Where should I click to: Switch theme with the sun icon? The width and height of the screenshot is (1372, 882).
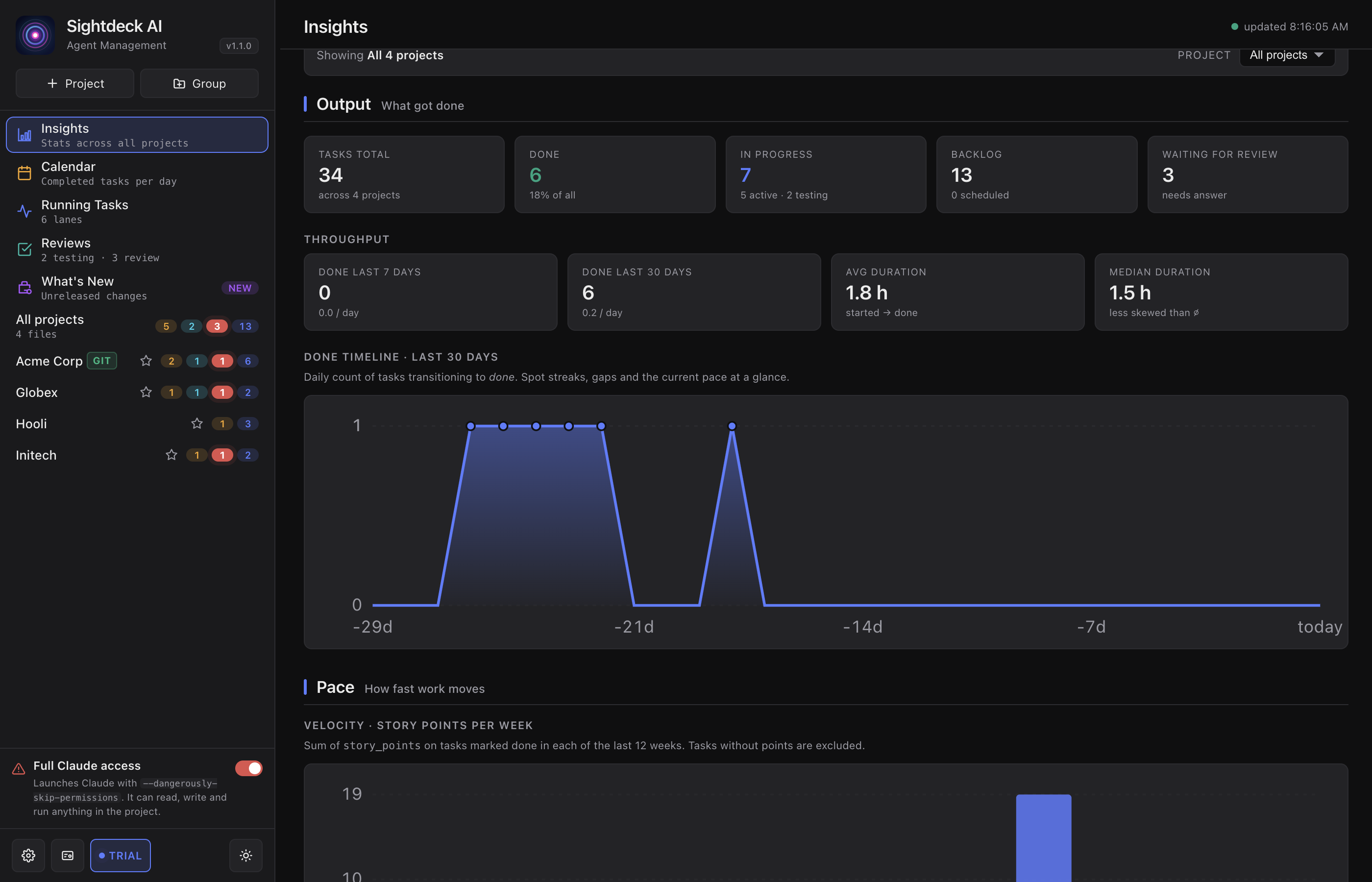pyautogui.click(x=246, y=856)
